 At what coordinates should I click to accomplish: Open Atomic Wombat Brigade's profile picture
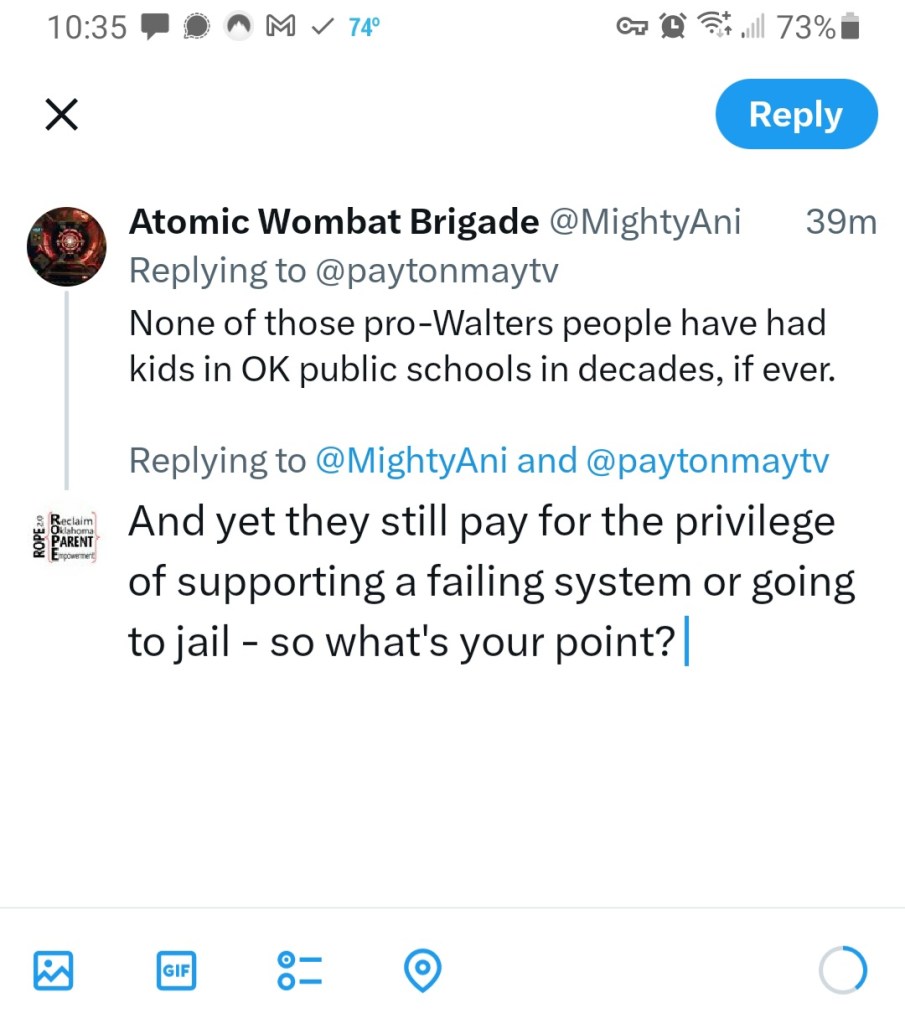click(x=65, y=247)
